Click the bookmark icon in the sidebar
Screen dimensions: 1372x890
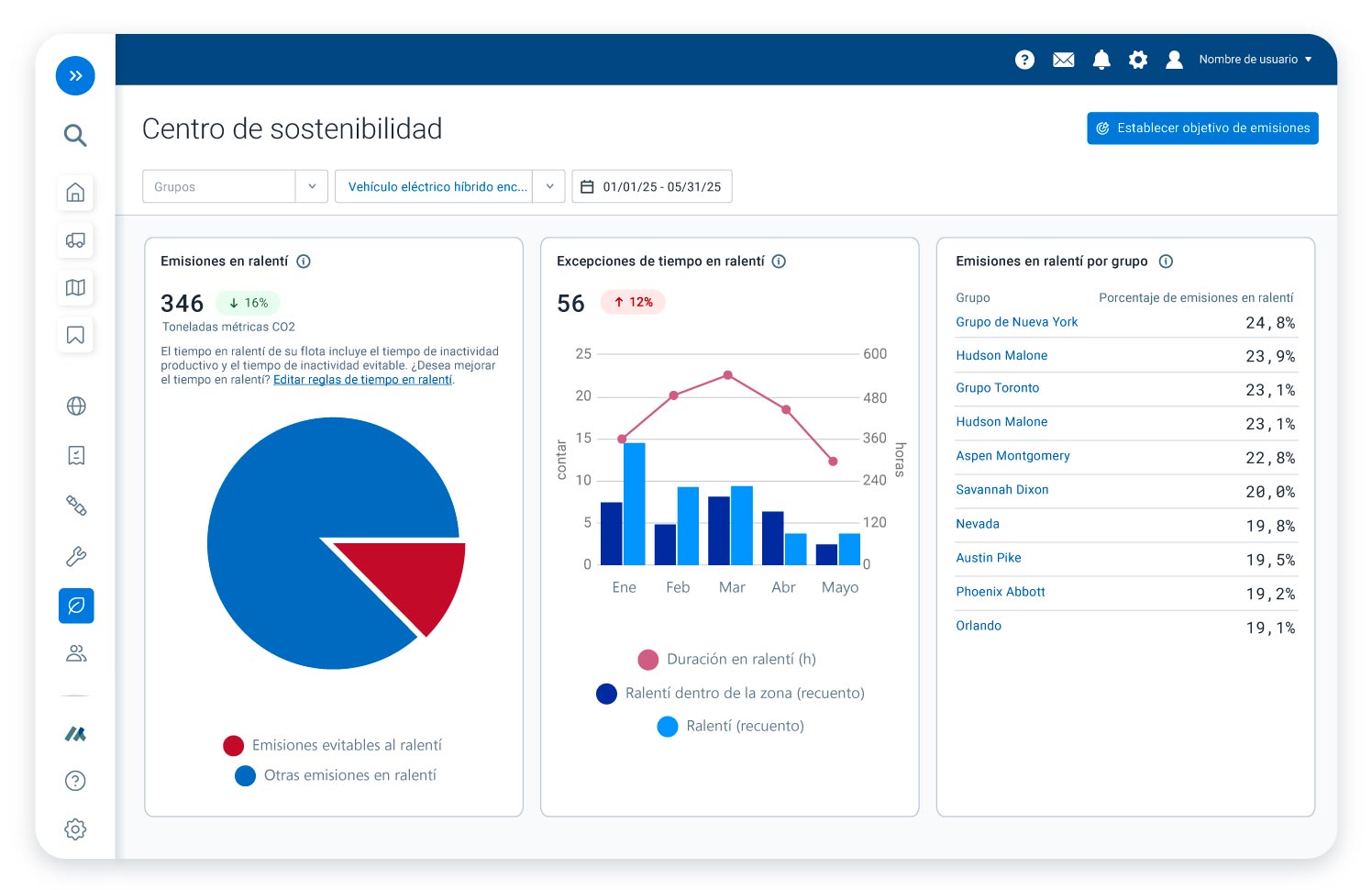click(75, 336)
